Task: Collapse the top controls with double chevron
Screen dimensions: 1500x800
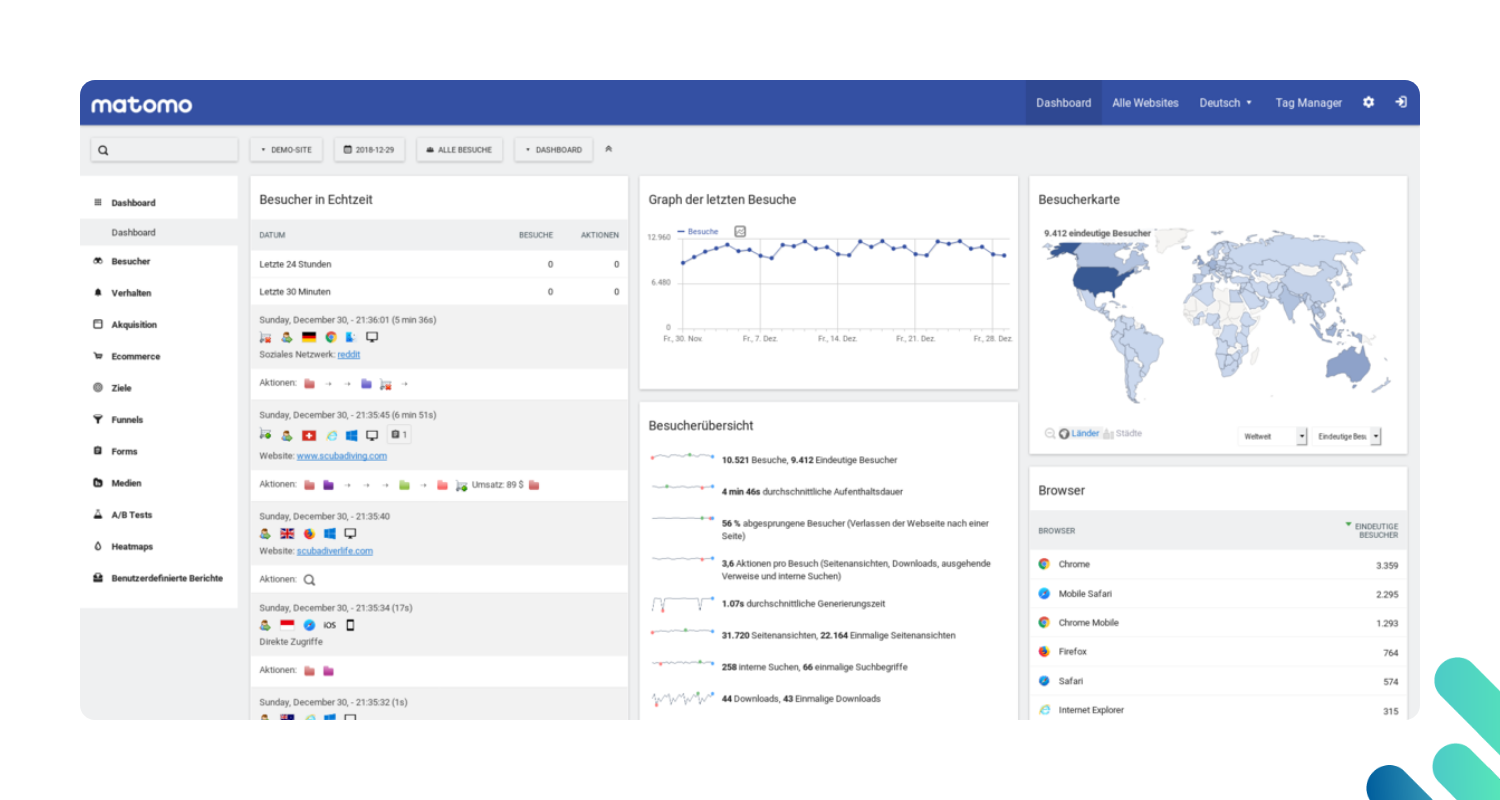Action: point(608,149)
